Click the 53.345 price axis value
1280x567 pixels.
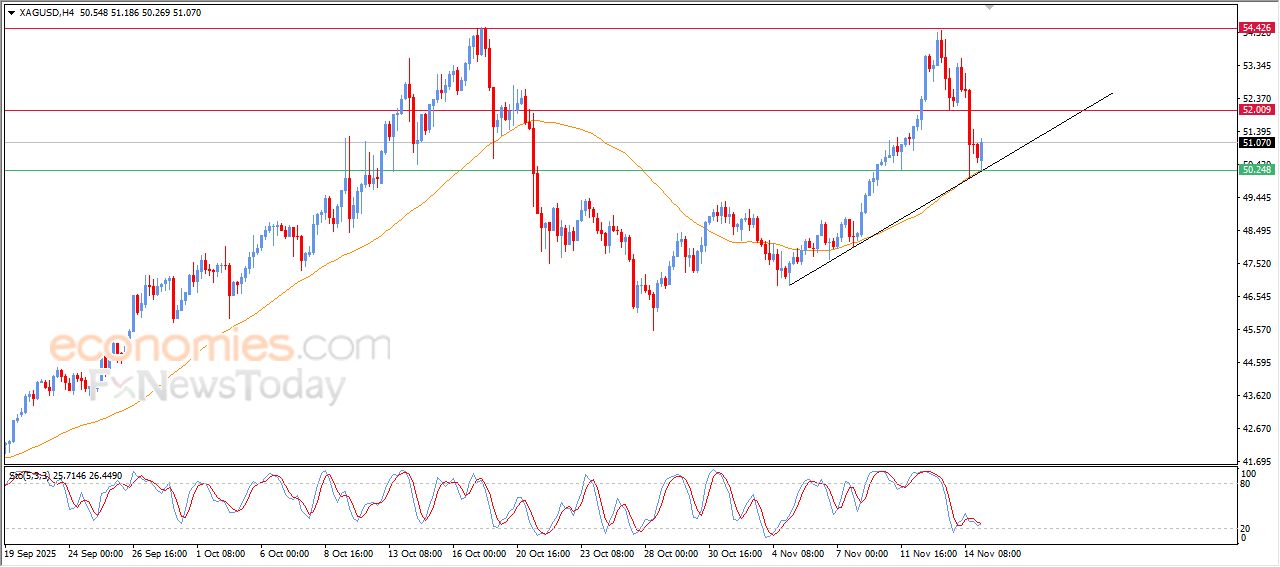click(x=1255, y=66)
